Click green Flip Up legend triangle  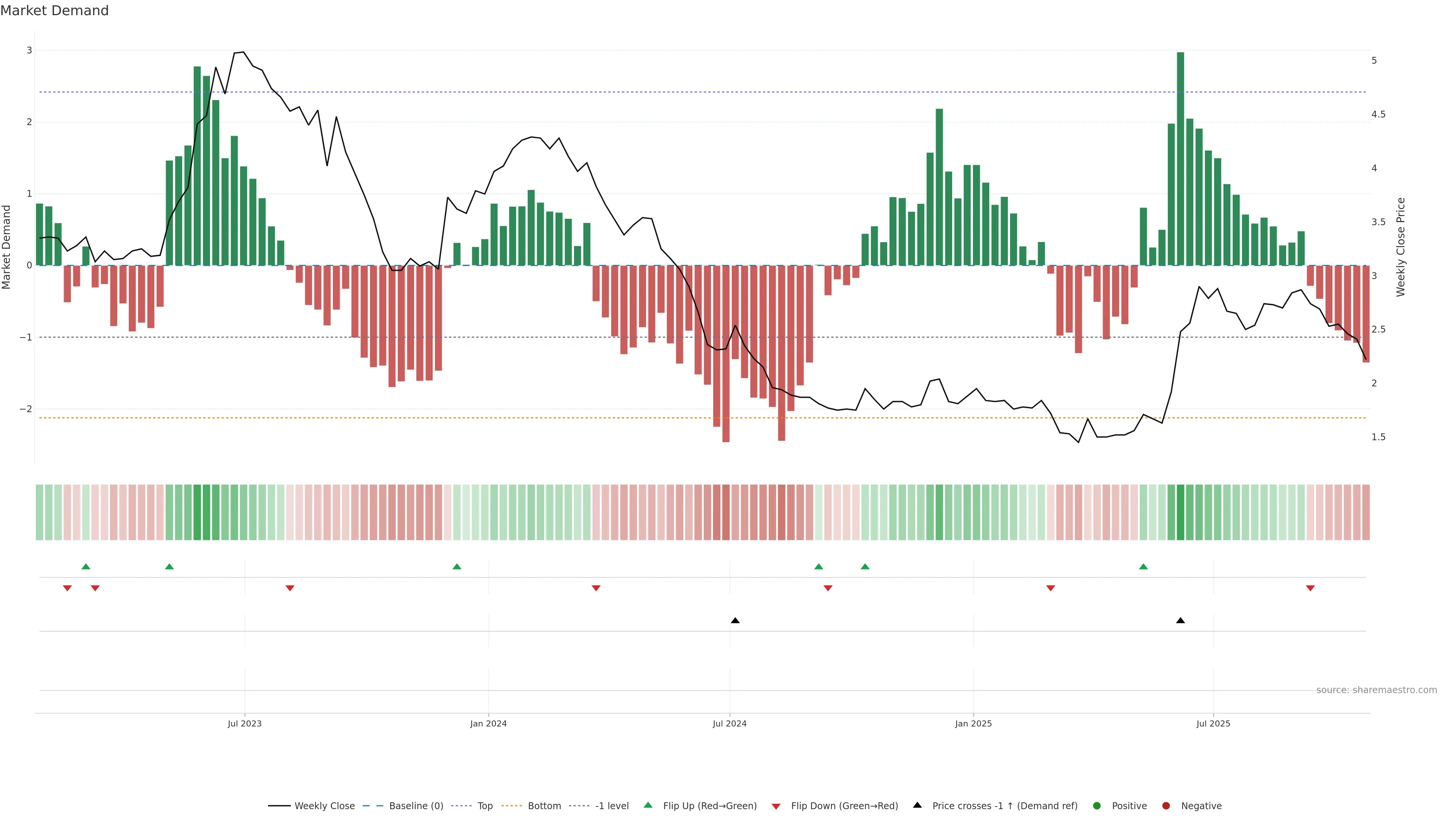[x=648, y=805]
